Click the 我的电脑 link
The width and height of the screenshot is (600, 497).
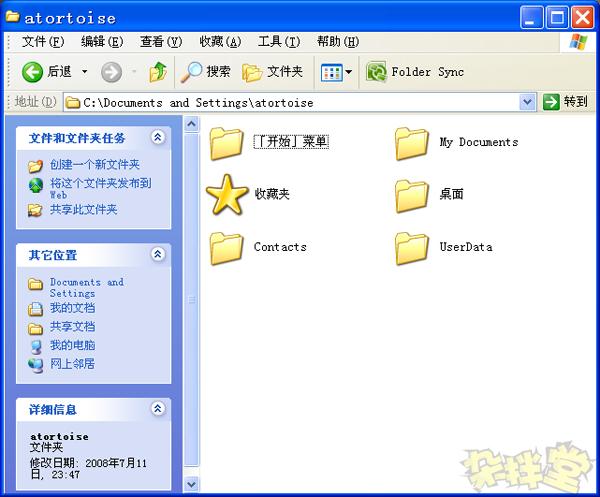[73, 345]
